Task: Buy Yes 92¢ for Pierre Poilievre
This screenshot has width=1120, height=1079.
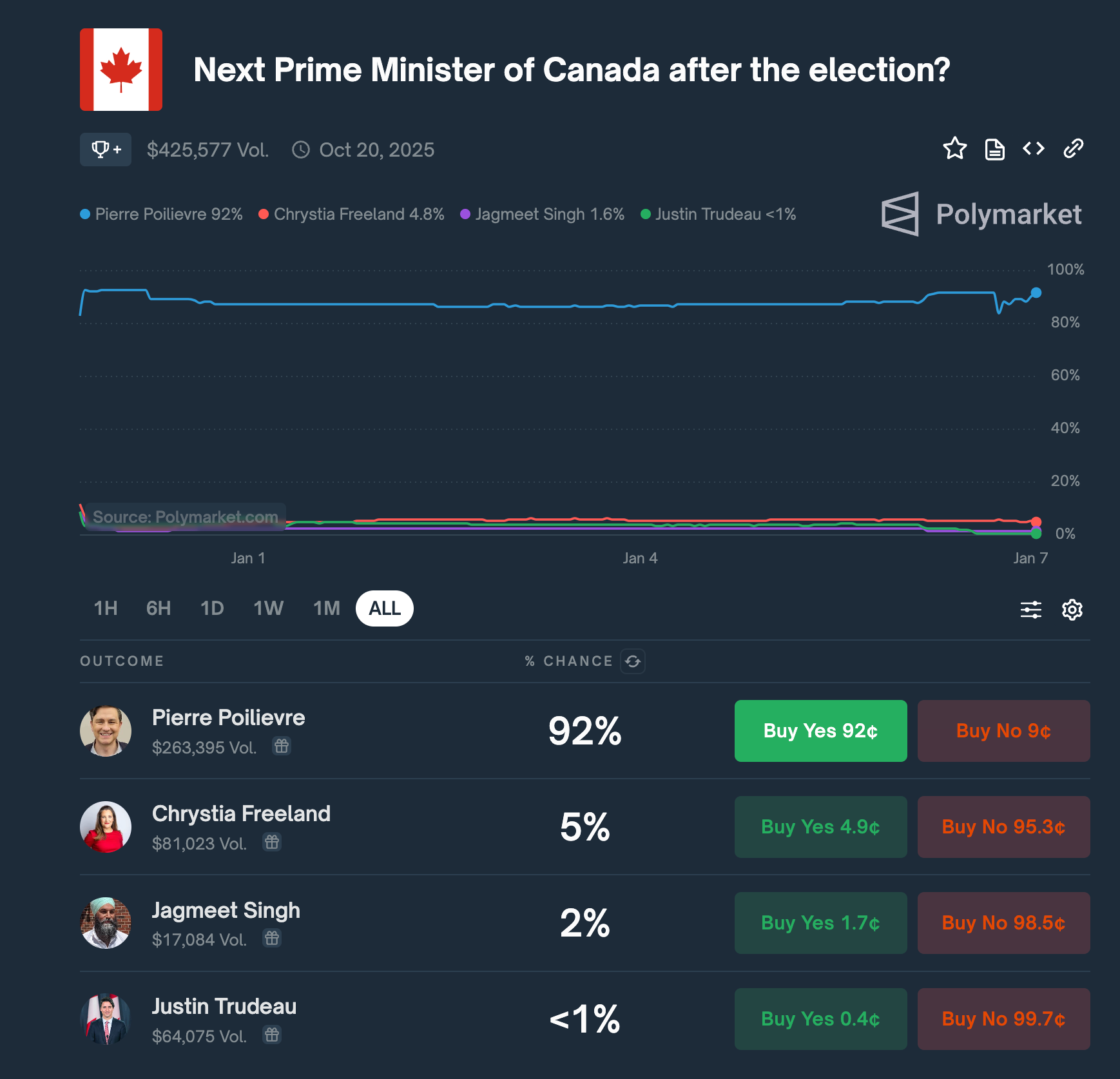Action: [820, 730]
